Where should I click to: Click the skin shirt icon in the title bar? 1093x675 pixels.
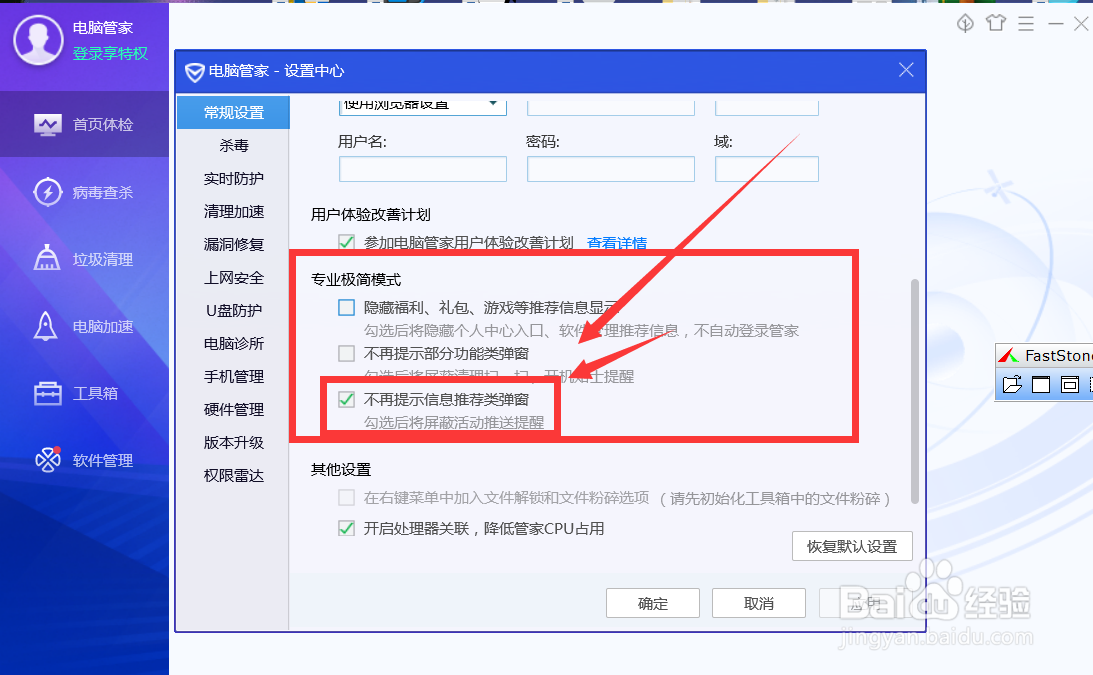[995, 23]
